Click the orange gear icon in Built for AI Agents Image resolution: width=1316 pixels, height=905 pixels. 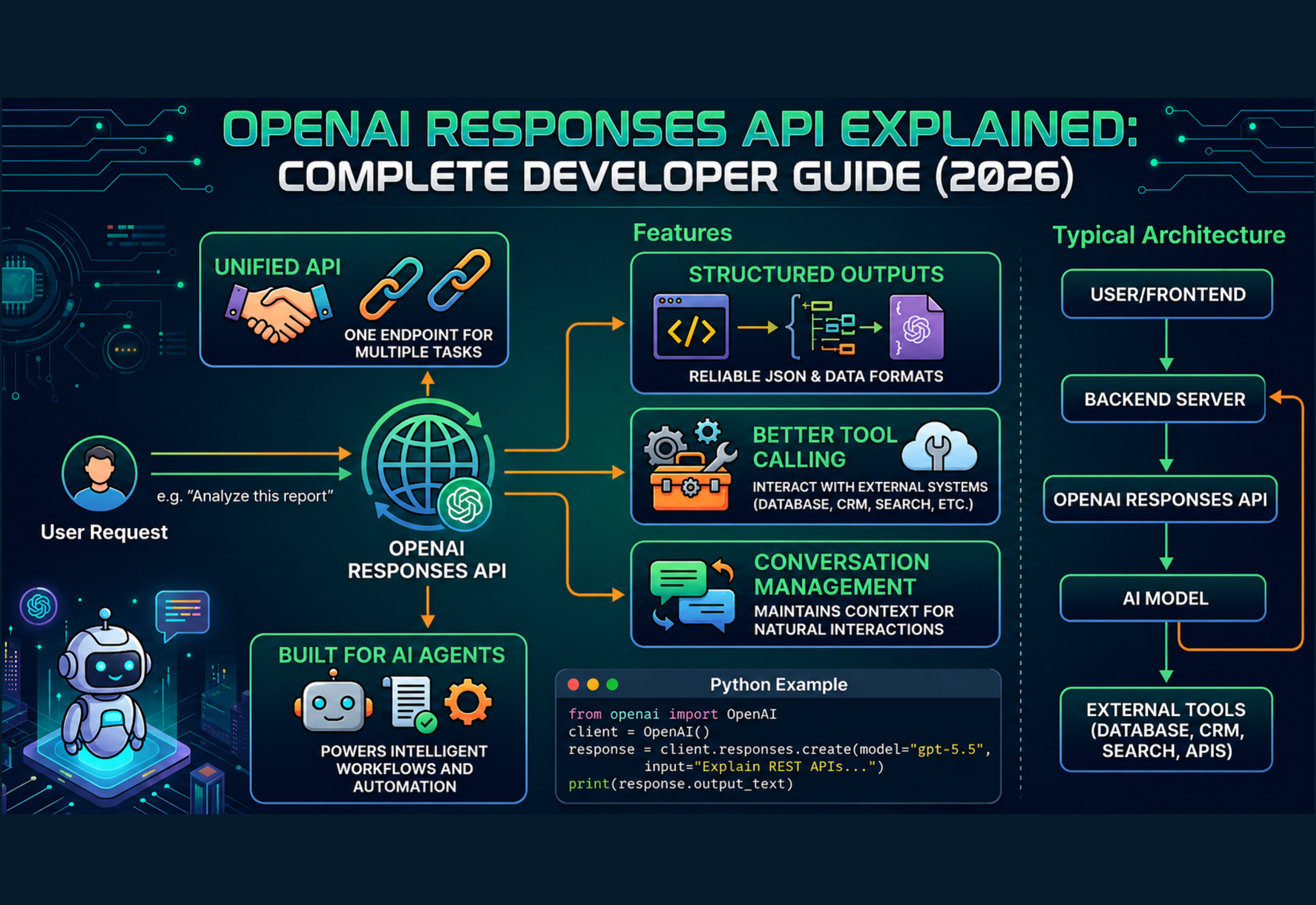click(x=468, y=702)
